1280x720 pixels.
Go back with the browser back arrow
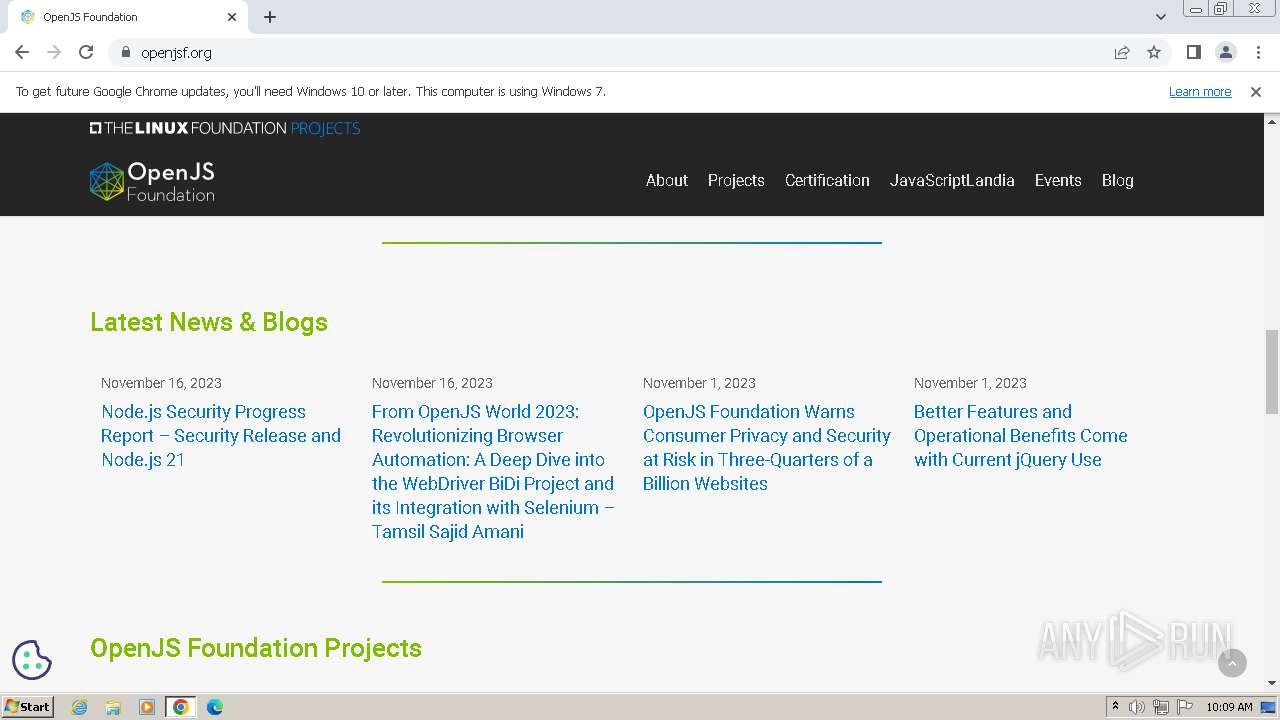point(22,52)
